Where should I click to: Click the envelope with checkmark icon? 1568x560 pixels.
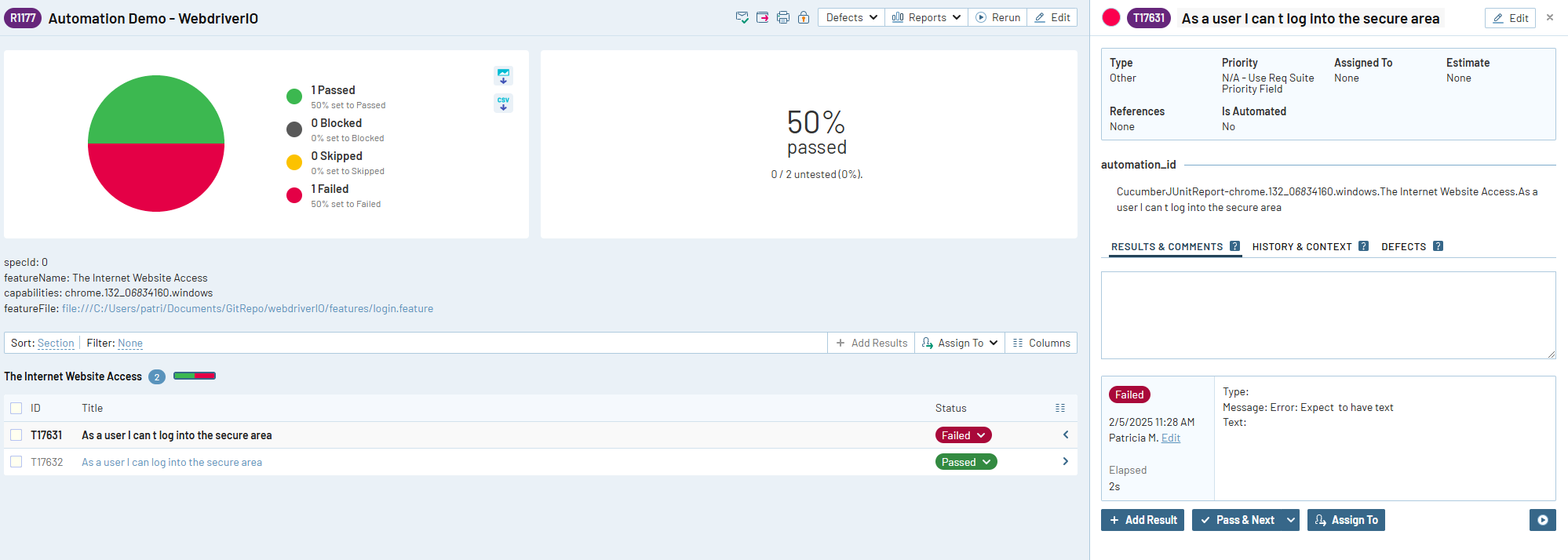pyautogui.click(x=742, y=17)
